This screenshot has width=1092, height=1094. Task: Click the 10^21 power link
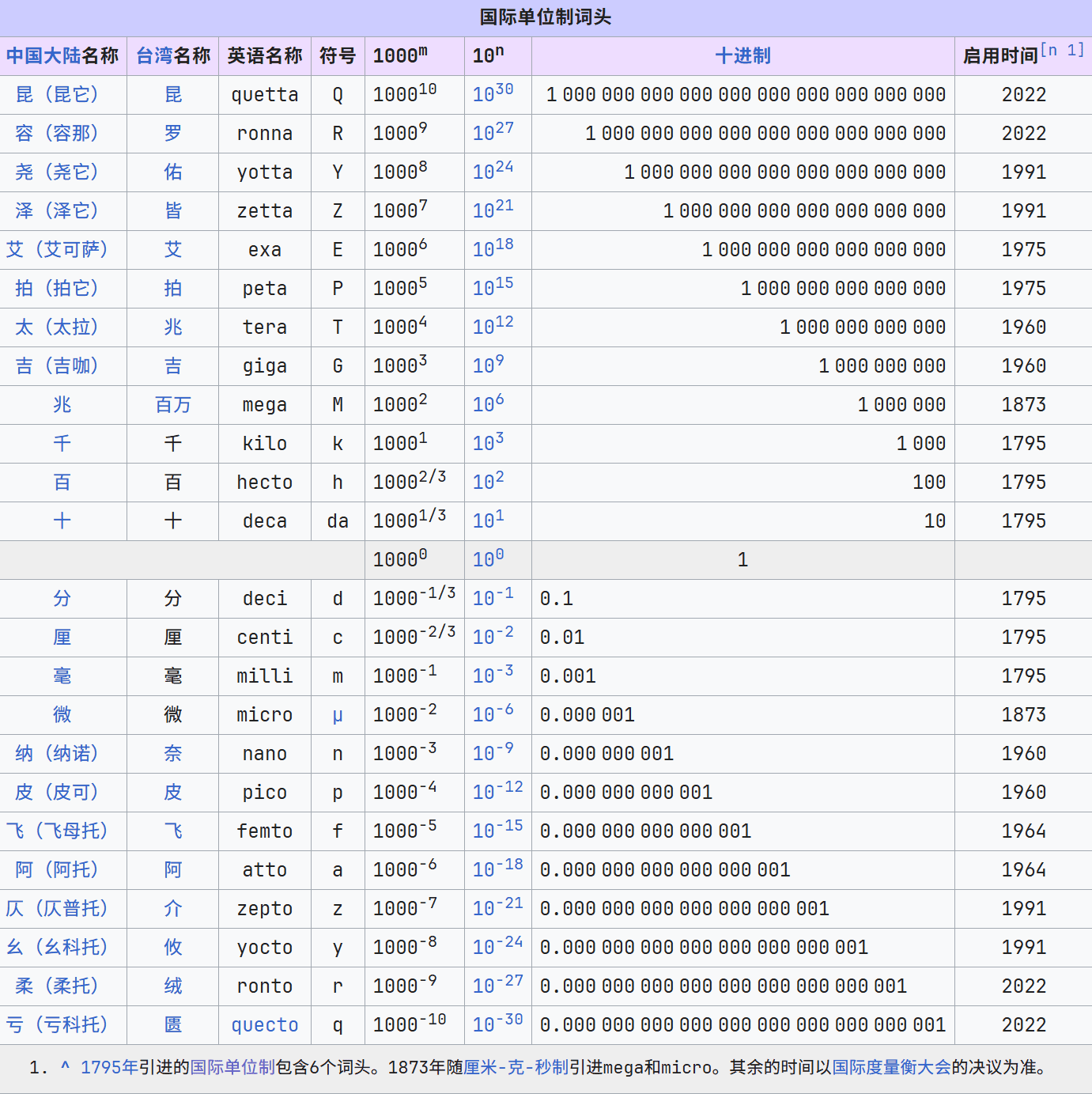click(493, 210)
